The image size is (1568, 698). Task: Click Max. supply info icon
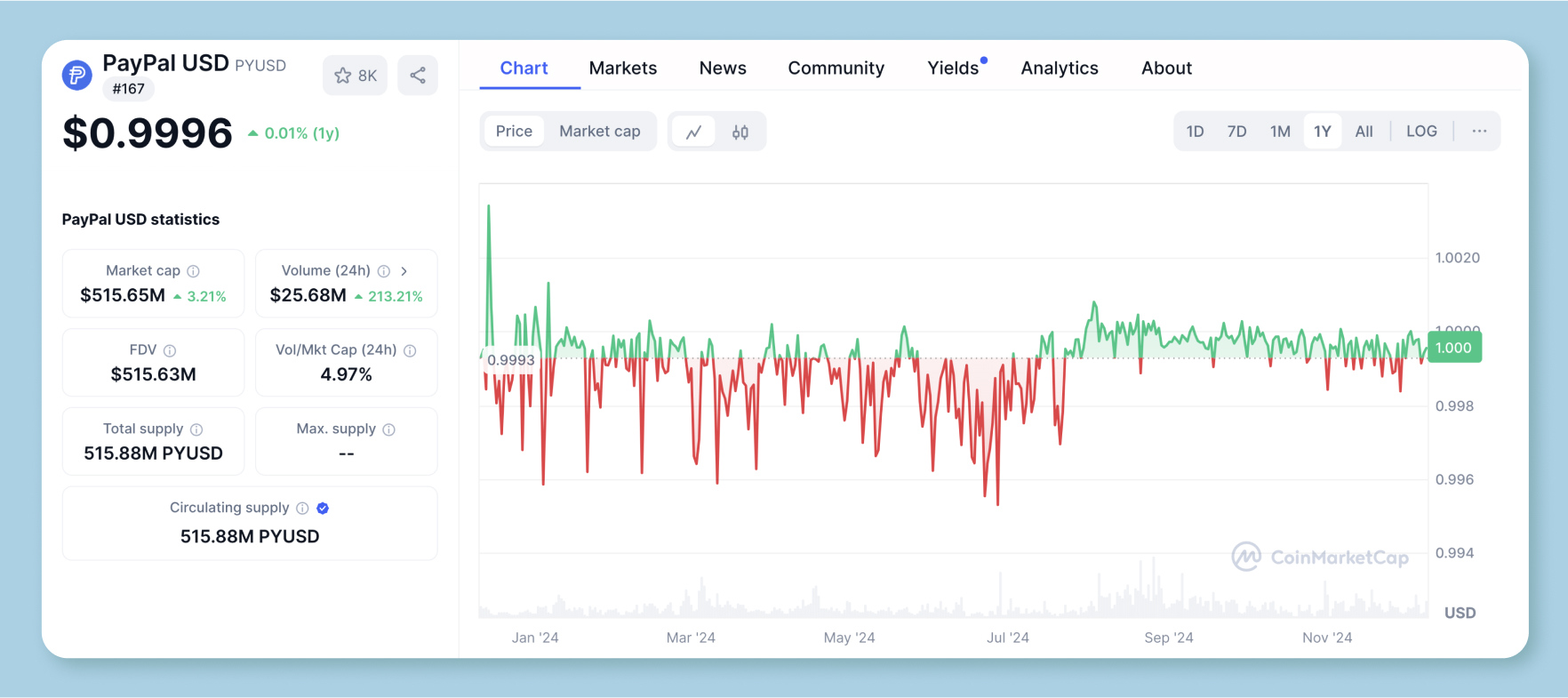pyautogui.click(x=388, y=429)
